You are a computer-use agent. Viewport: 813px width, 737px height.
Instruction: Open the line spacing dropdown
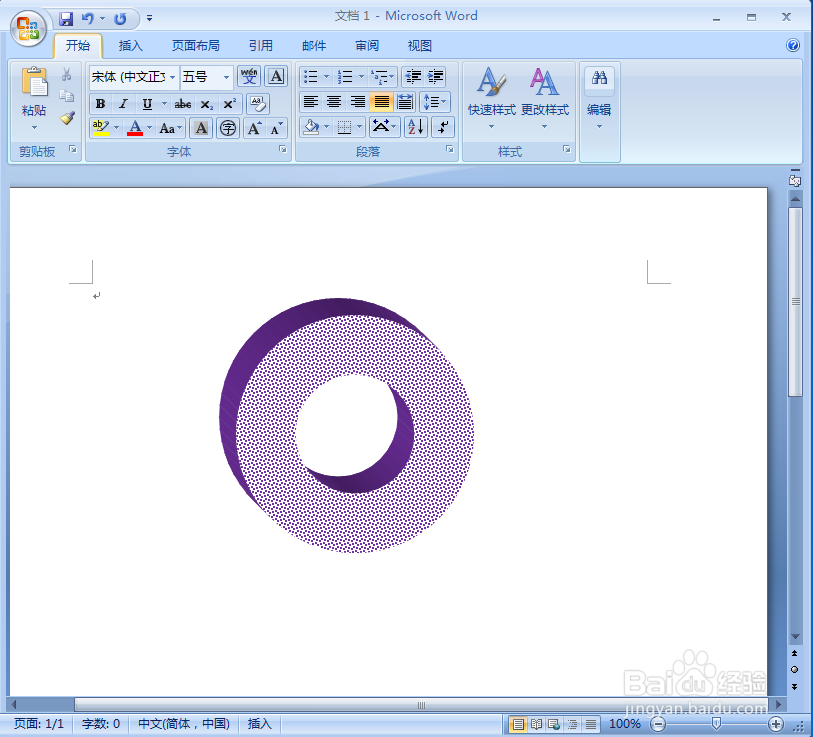tap(434, 102)
